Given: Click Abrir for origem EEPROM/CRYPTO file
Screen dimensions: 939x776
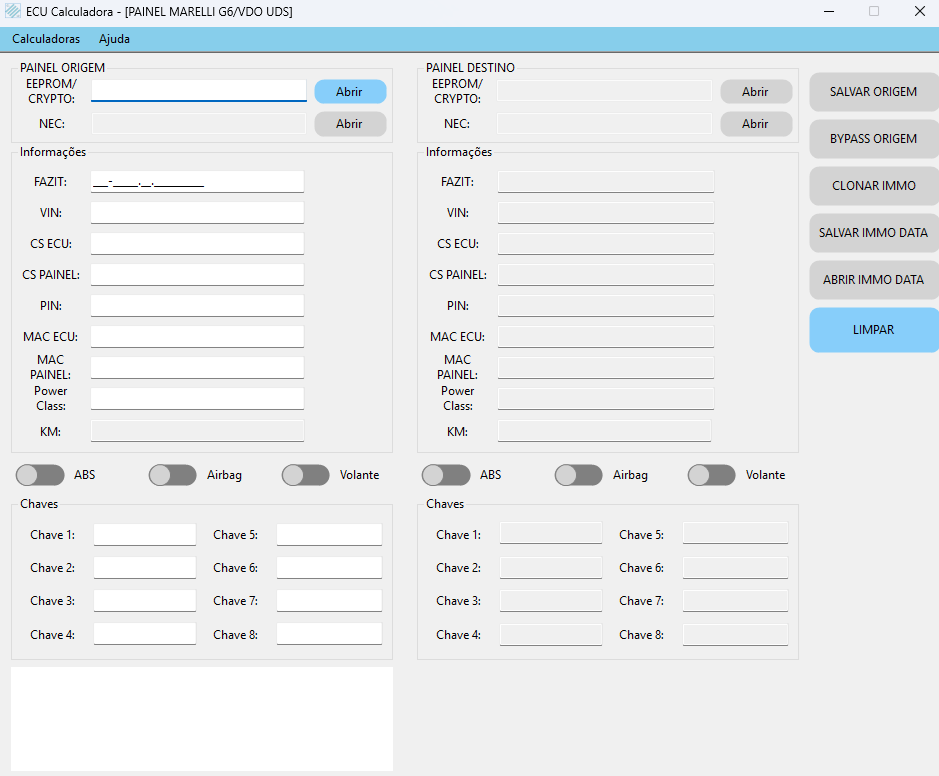Looking at the screenshot, I should click(x=350, y=92).
